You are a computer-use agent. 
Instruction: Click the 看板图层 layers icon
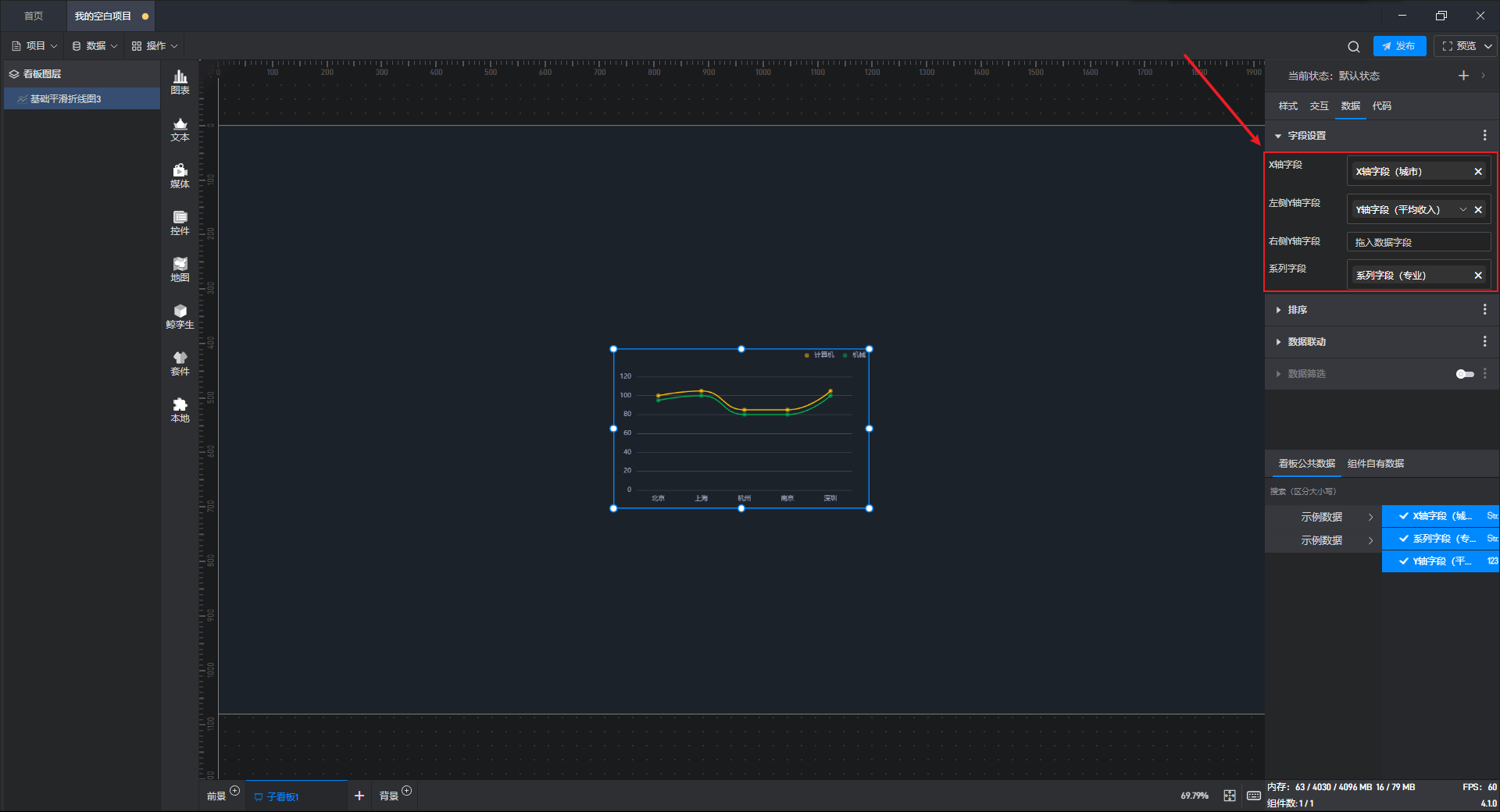(x=14, y=74)
